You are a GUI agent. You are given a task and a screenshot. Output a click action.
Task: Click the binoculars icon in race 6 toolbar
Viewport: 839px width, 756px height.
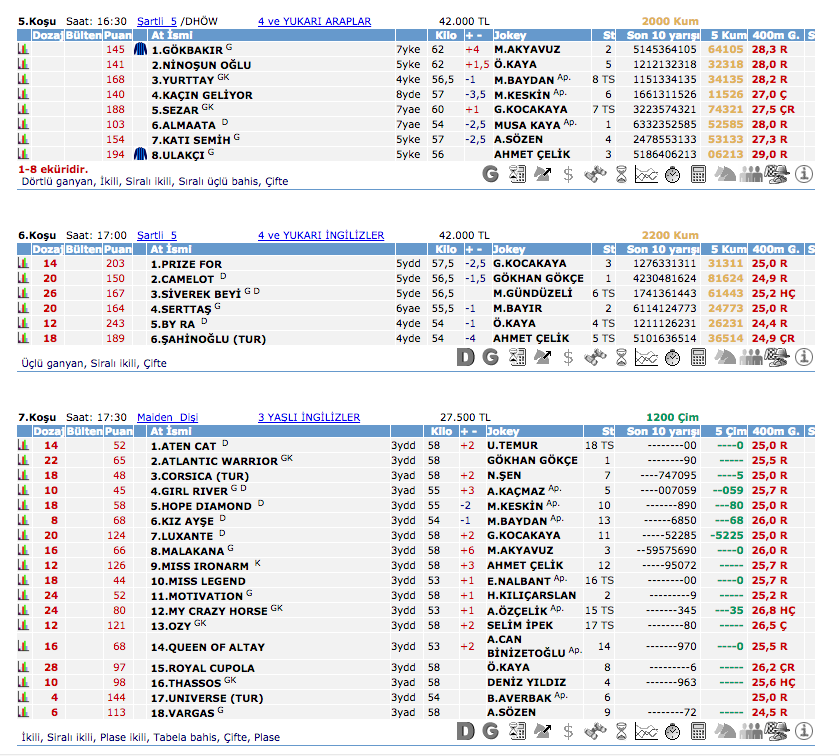click(594, 357)
